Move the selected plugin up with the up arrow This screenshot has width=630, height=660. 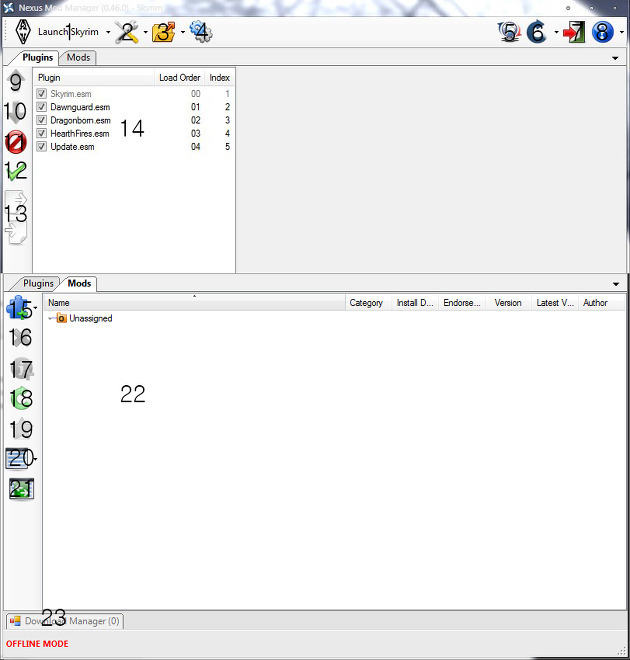[16, 81]
